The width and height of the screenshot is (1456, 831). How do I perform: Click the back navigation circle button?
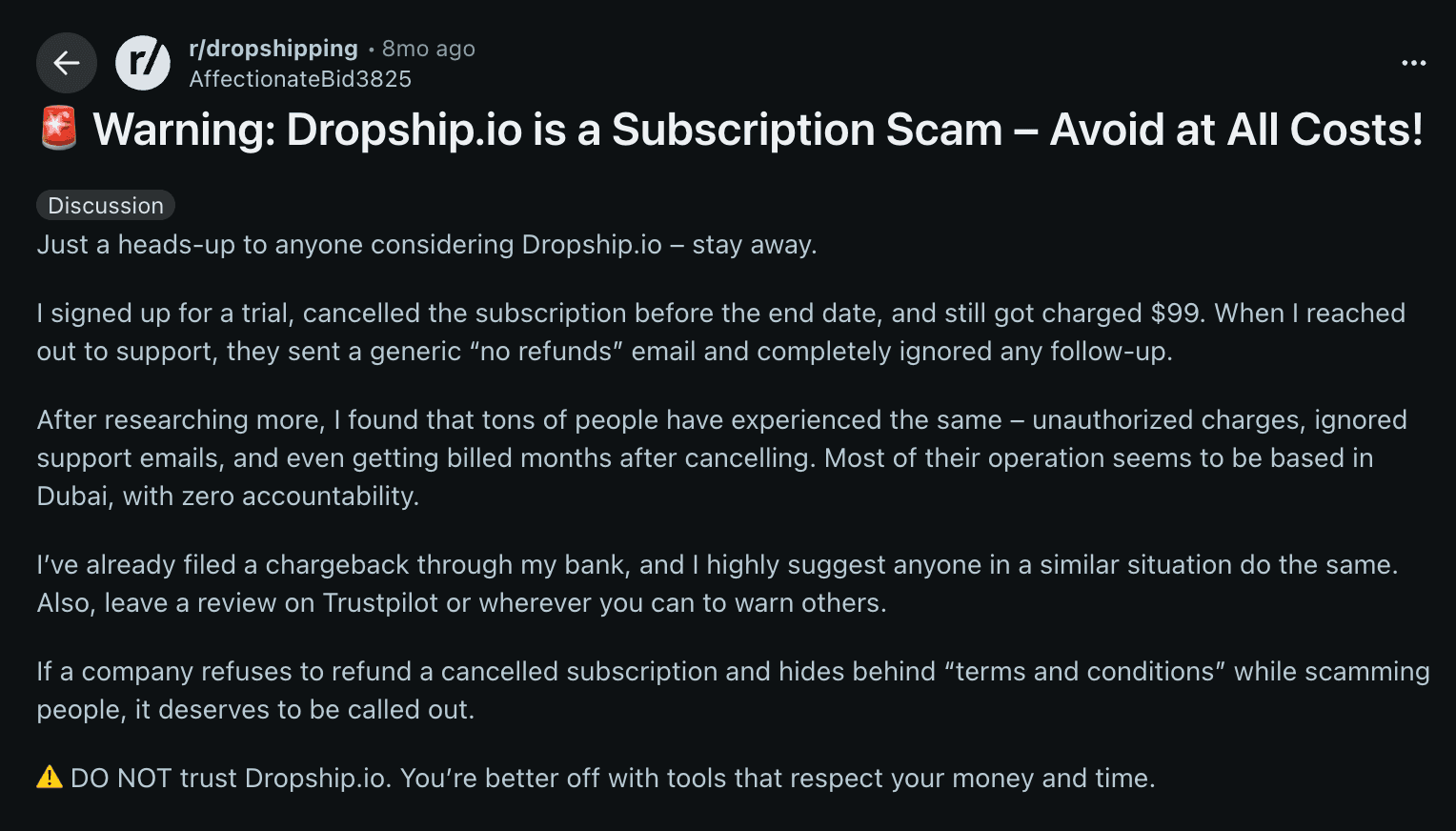pyautogui.click(x=66, y=63)
